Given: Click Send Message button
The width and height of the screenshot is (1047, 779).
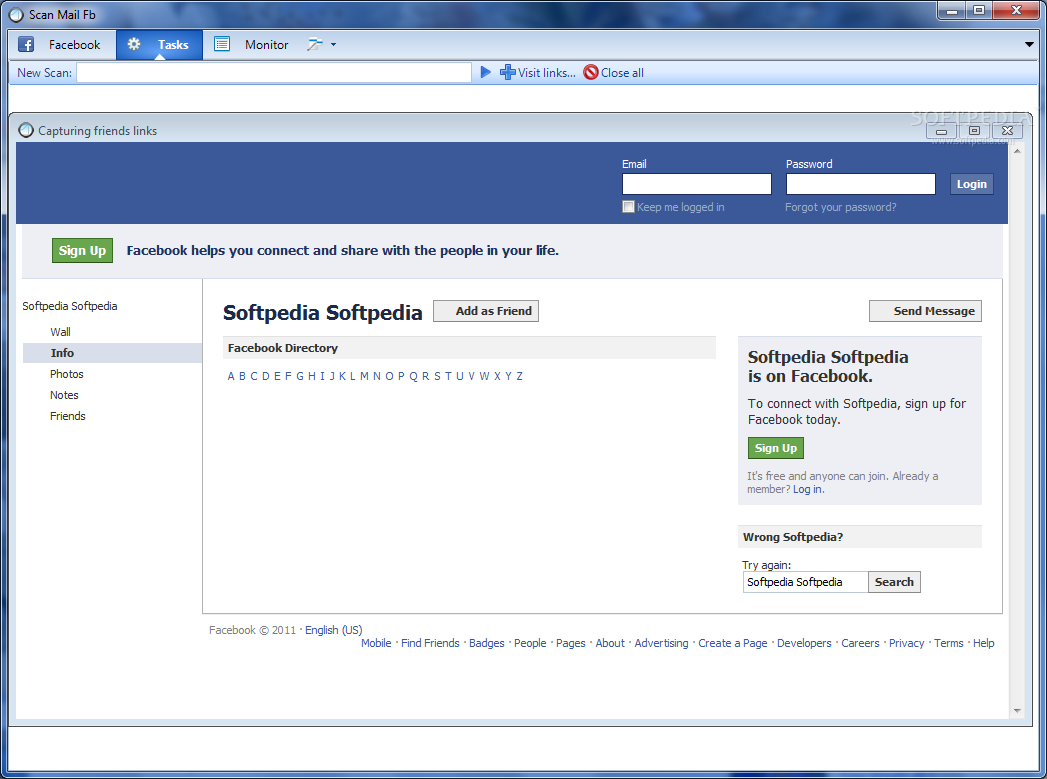Looking at the screenshot, I should pos(925,311).
